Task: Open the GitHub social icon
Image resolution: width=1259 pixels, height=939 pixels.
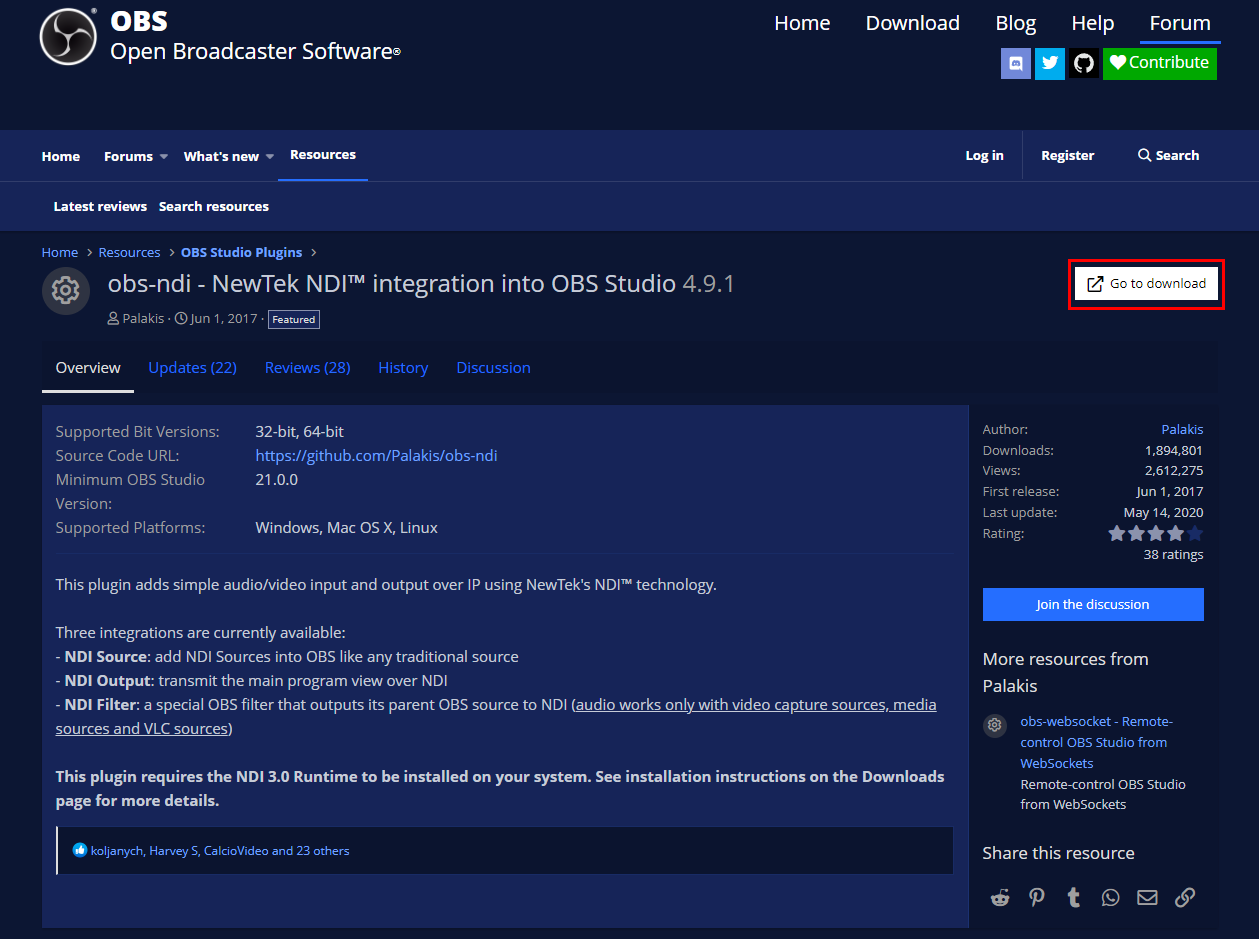Action: 1084,63
